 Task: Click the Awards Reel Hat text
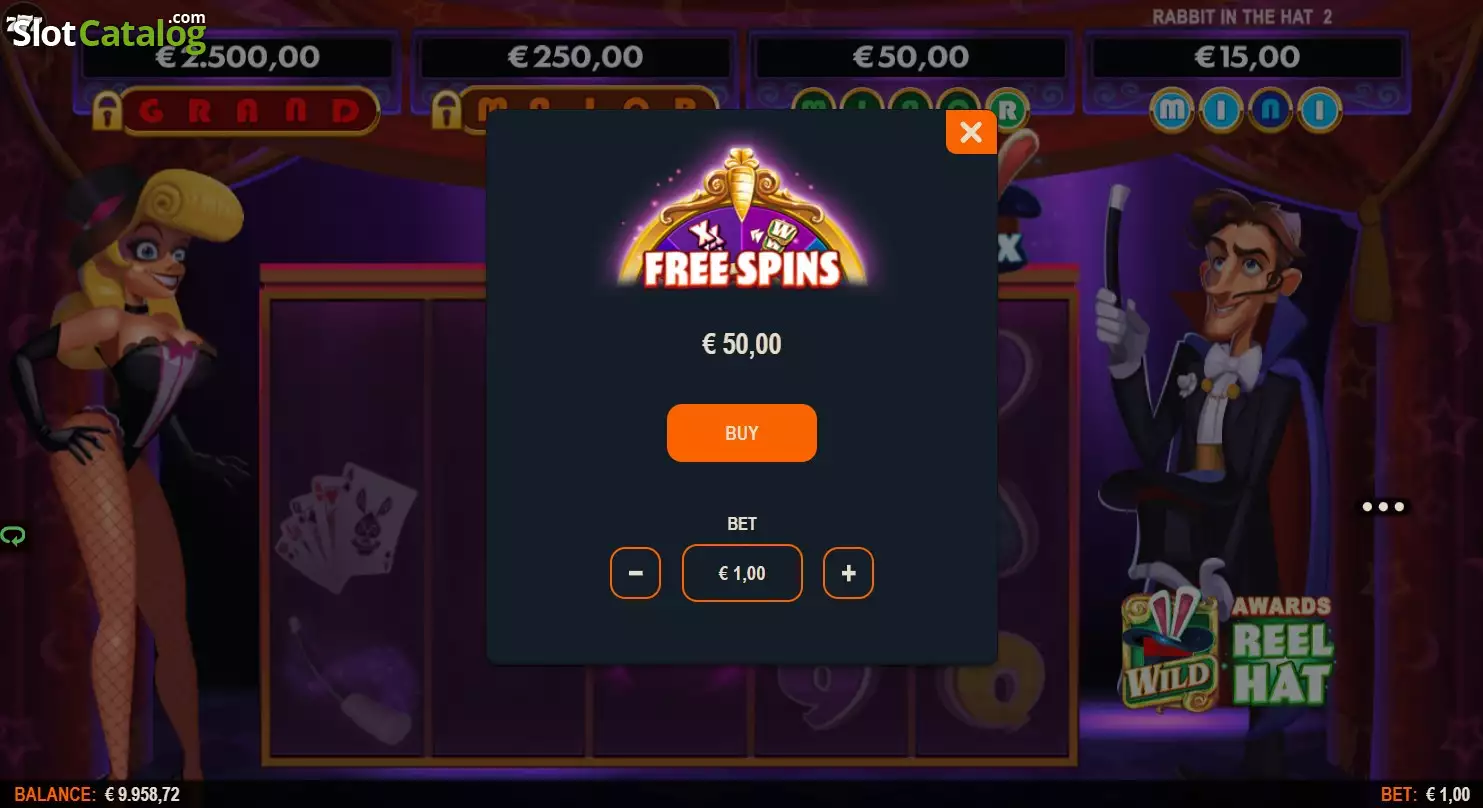pos(1282,649)
